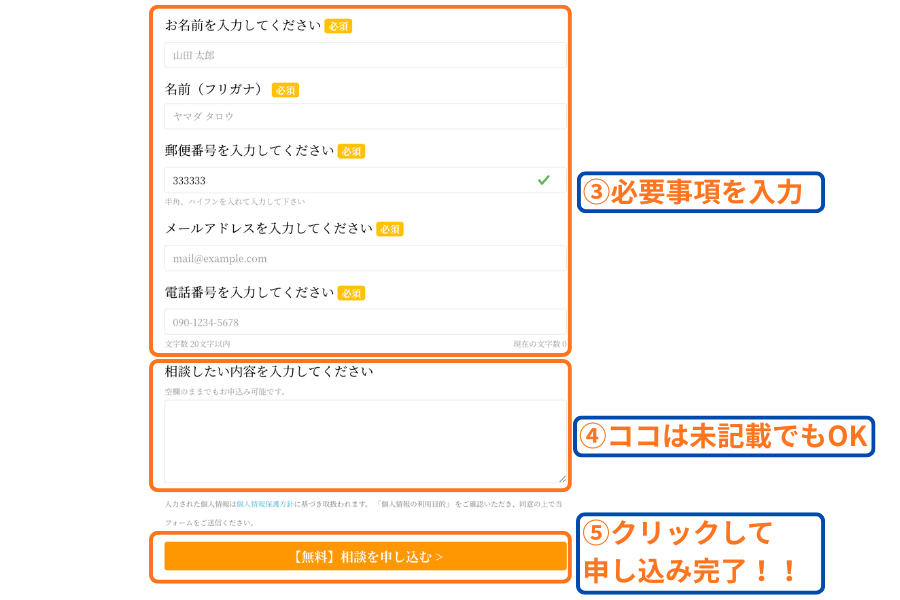Click the ③必要事項を入力 annotation box
900x600 pixels.
click(x=702, y=192)
